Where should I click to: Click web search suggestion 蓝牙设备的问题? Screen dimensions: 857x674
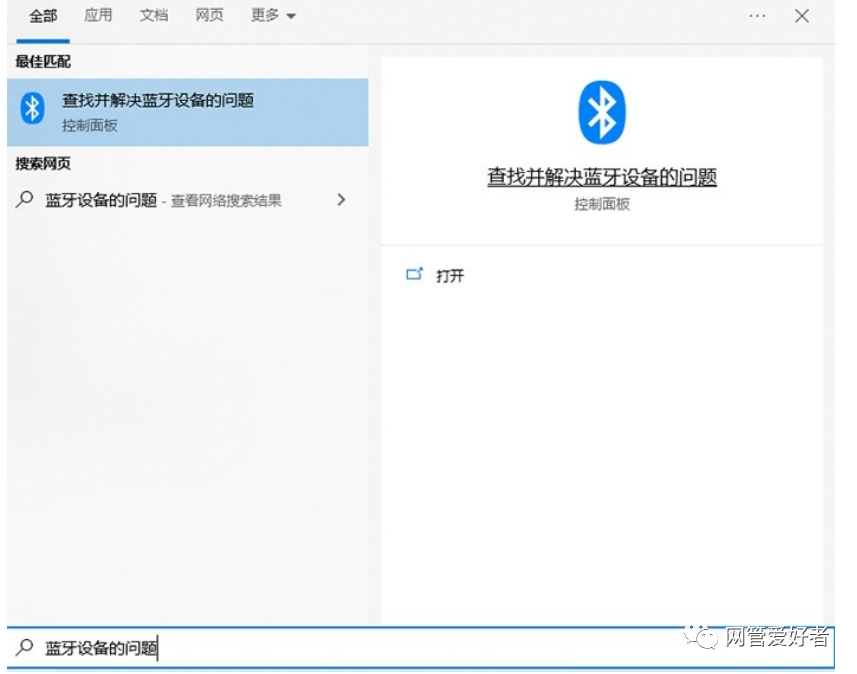click(181, 200)
